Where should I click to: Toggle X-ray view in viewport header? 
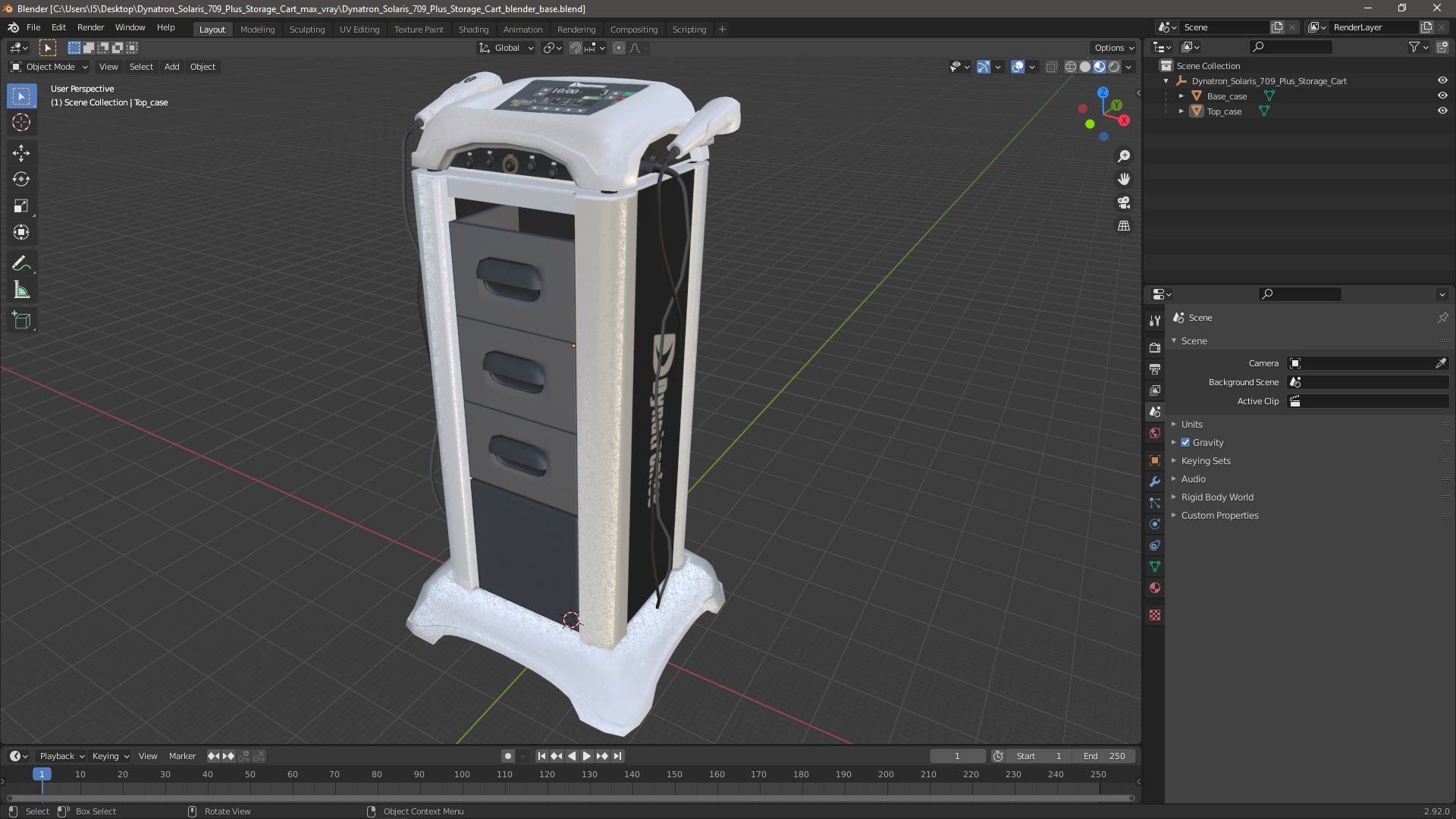point(1051,67)
